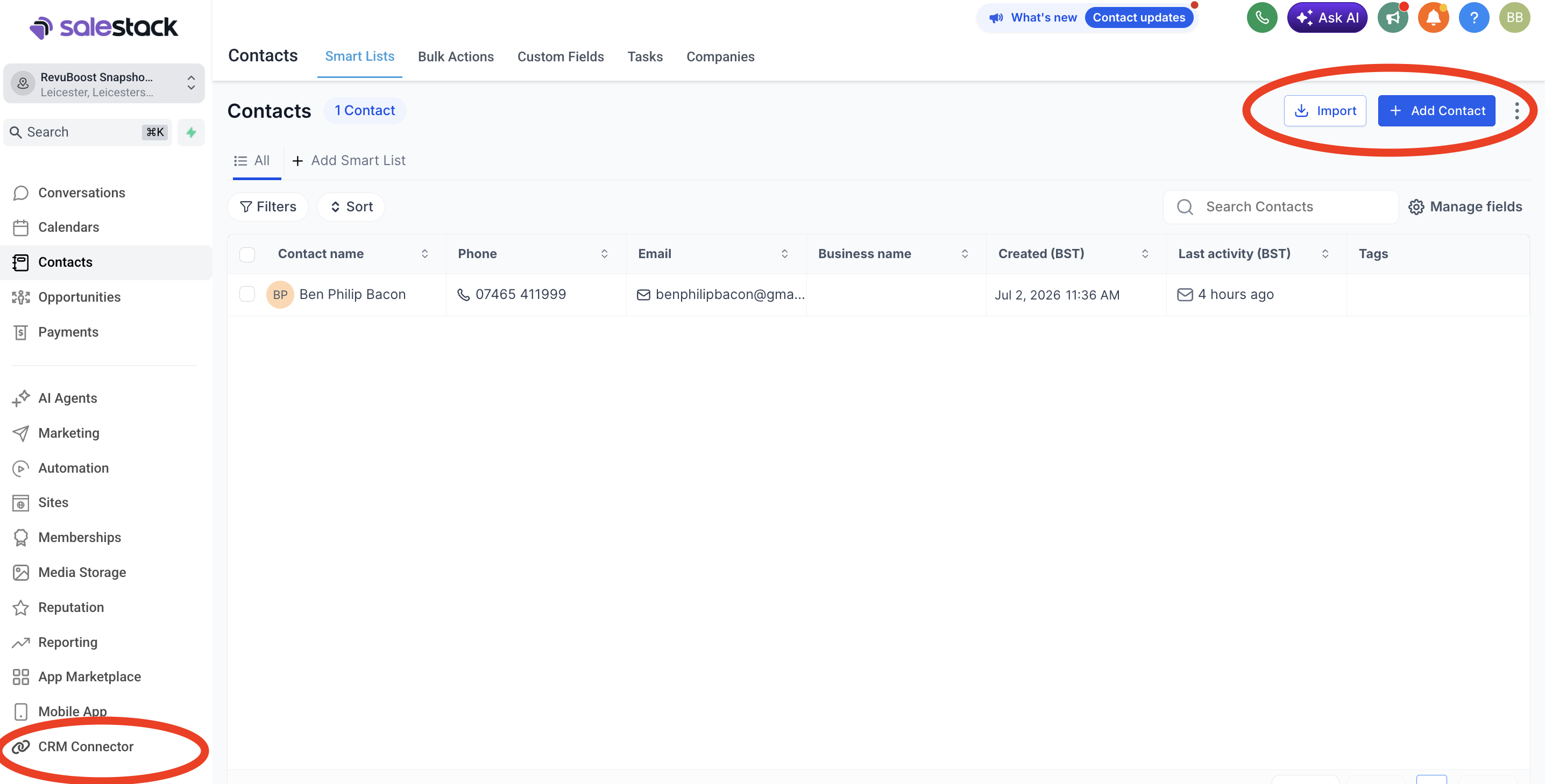
Task: Switch to the Bulk Actions tab
Action: pyautogui.click(x=456, y=57)
